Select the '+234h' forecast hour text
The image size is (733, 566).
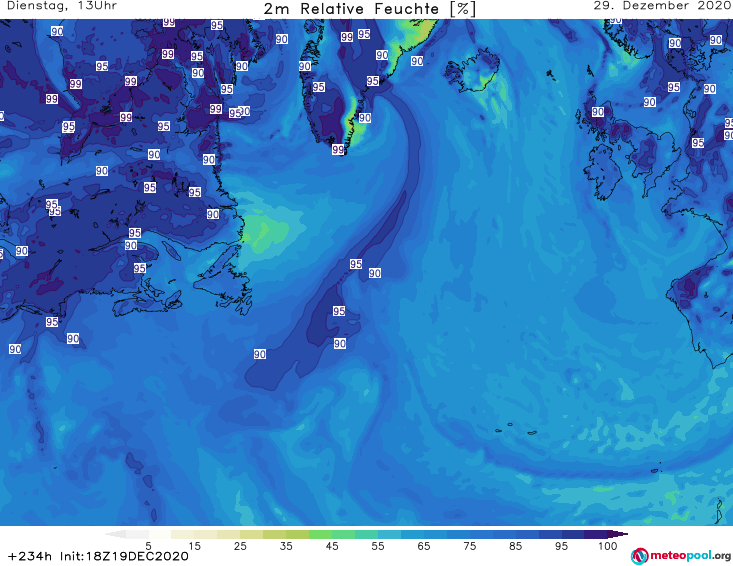30,556
